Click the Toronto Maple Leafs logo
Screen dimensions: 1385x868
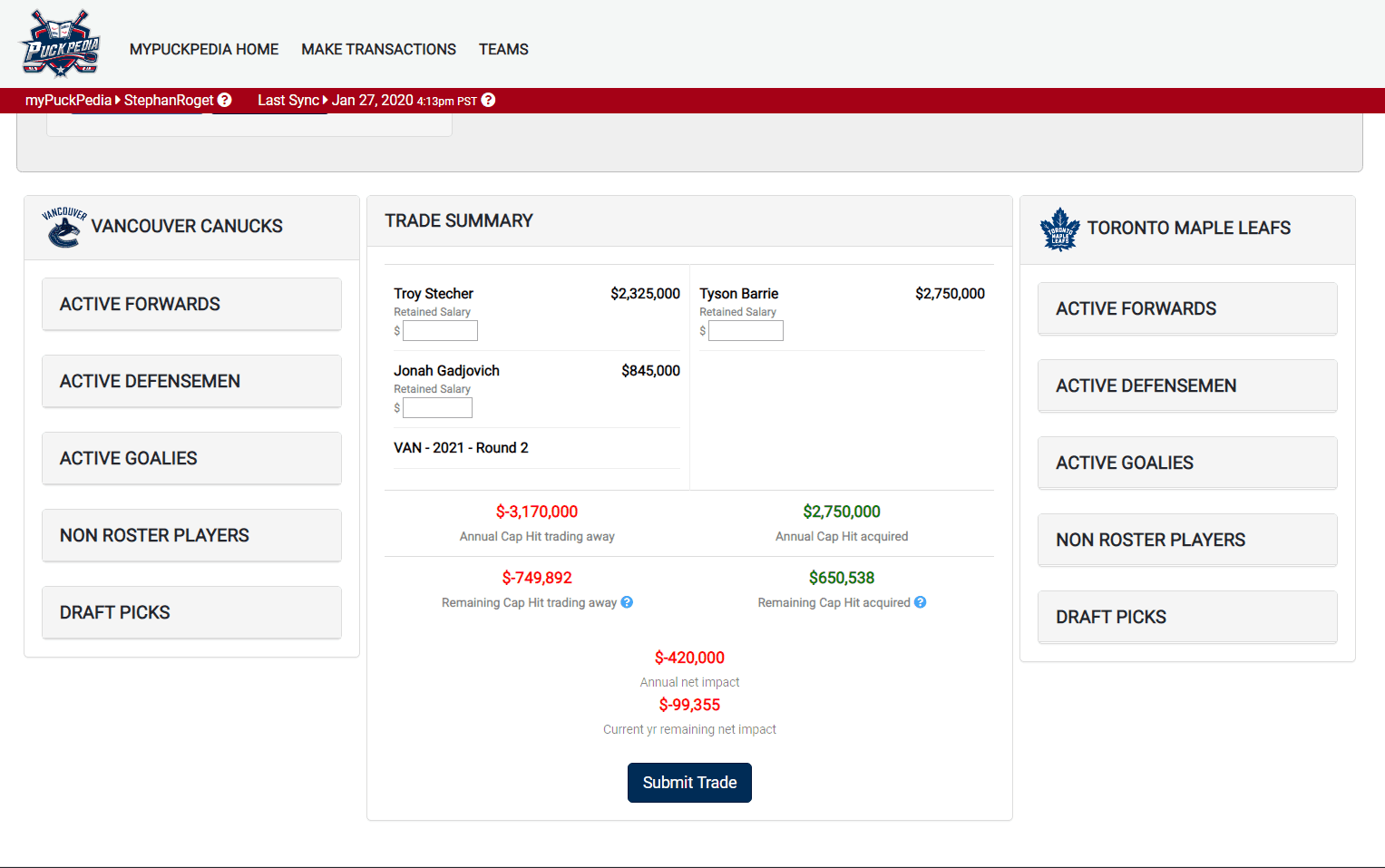[x=1059, y=229]
